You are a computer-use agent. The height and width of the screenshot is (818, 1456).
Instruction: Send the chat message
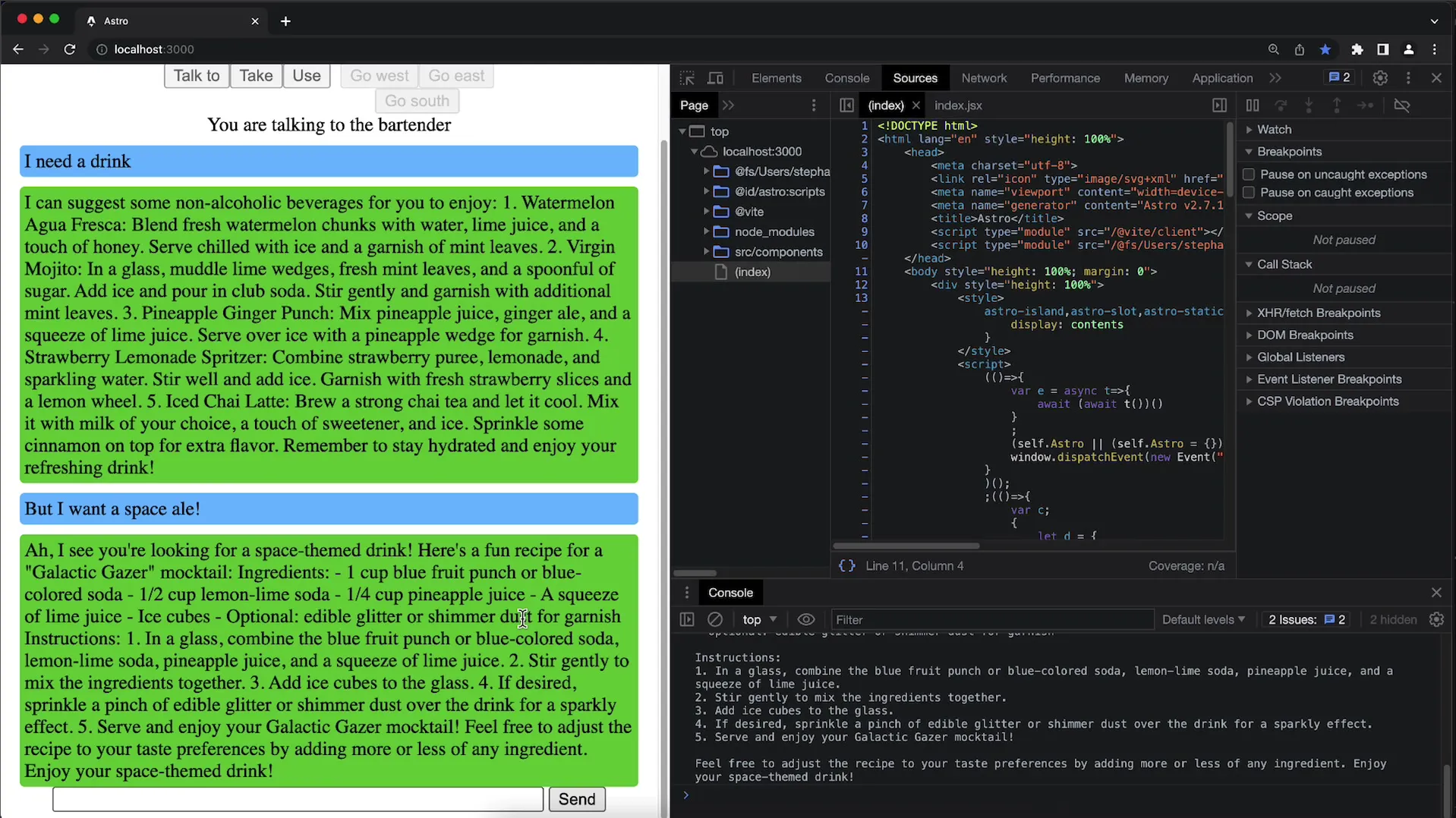(577, 799)
